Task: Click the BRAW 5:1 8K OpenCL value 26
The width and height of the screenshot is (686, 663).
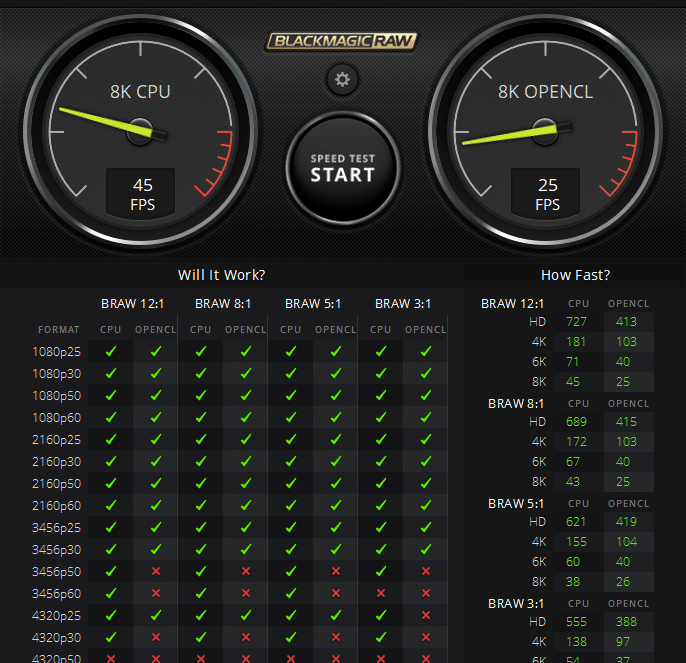Action: [x=623, y=582]
